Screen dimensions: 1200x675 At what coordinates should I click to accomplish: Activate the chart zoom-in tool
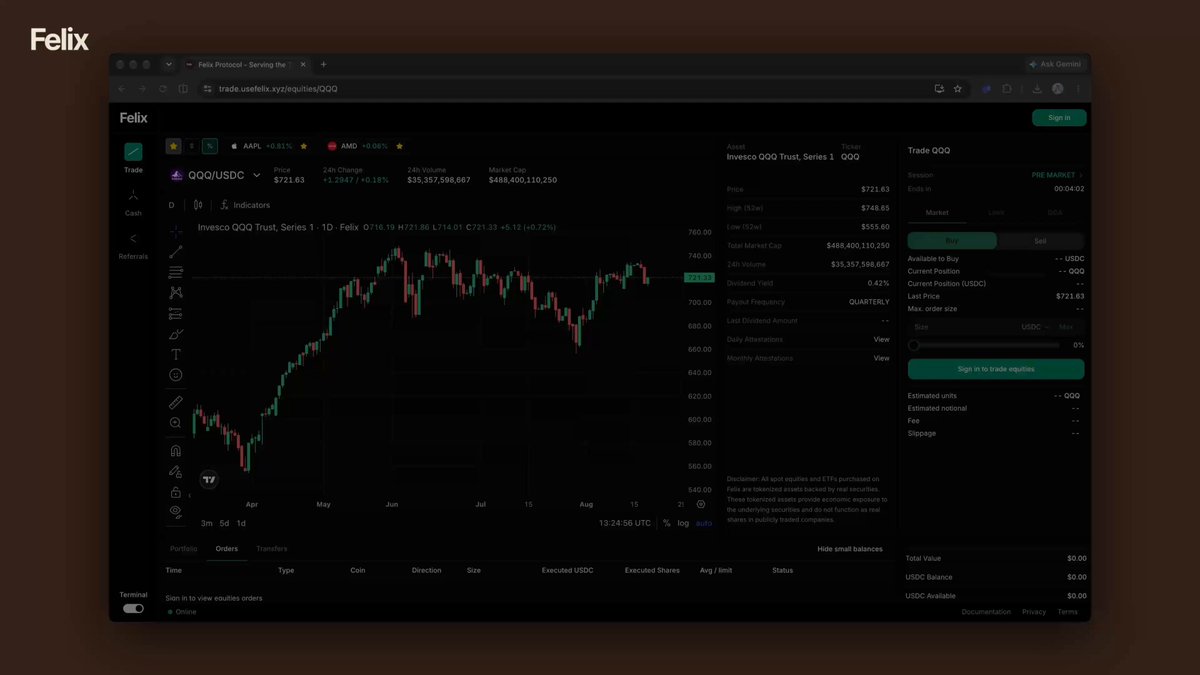point(176,423)
